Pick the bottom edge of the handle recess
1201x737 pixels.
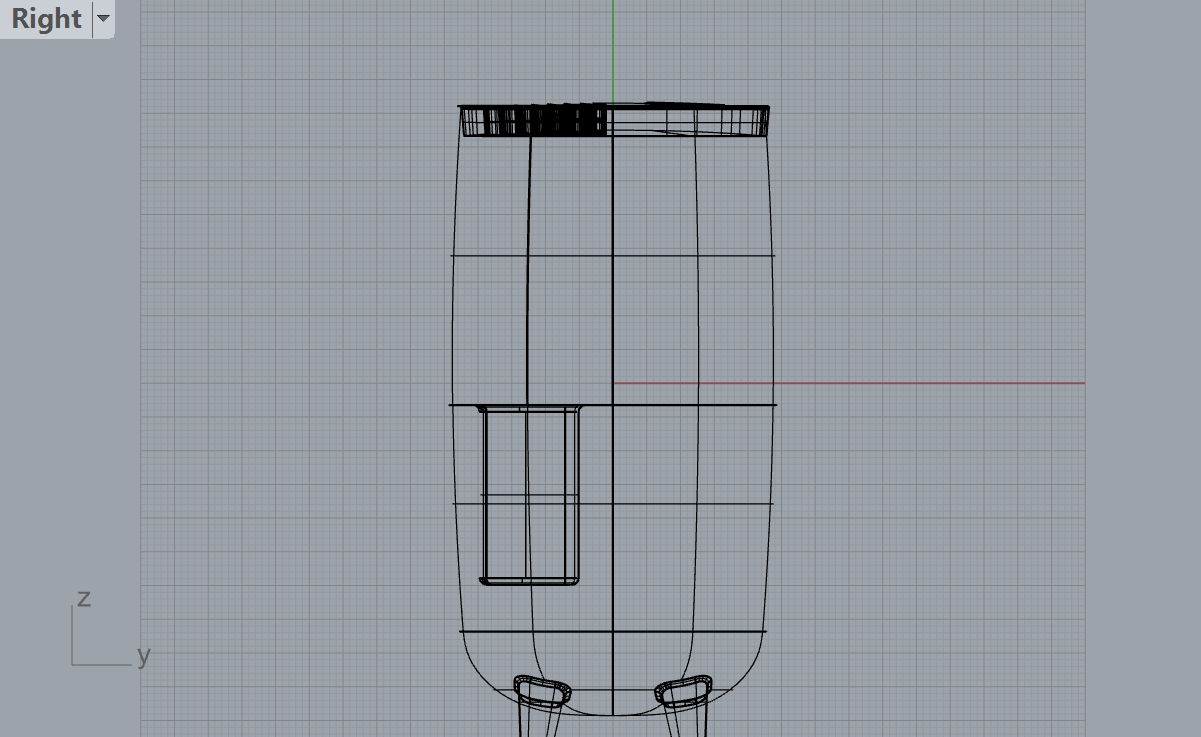pos(530,582)
